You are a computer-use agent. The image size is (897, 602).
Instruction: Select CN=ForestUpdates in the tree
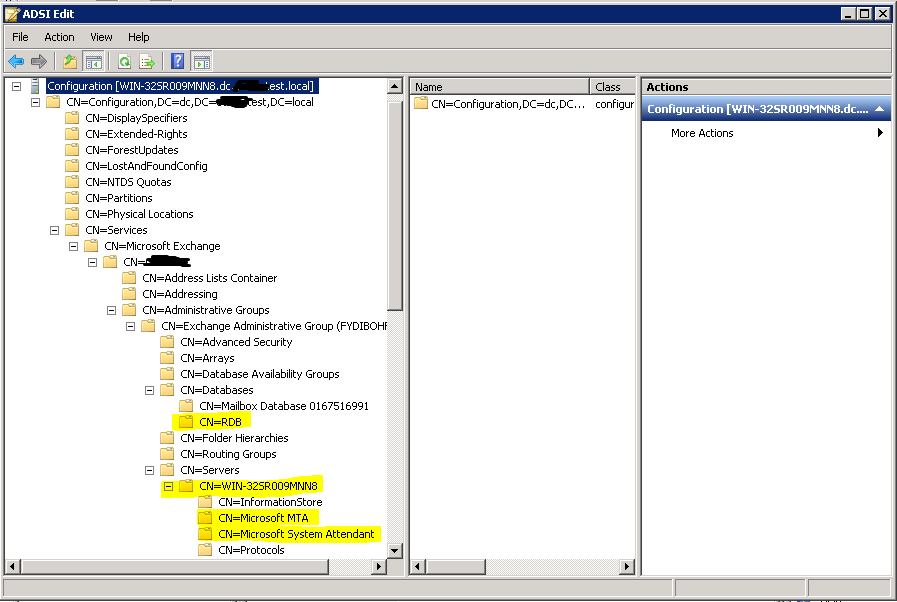132,150
